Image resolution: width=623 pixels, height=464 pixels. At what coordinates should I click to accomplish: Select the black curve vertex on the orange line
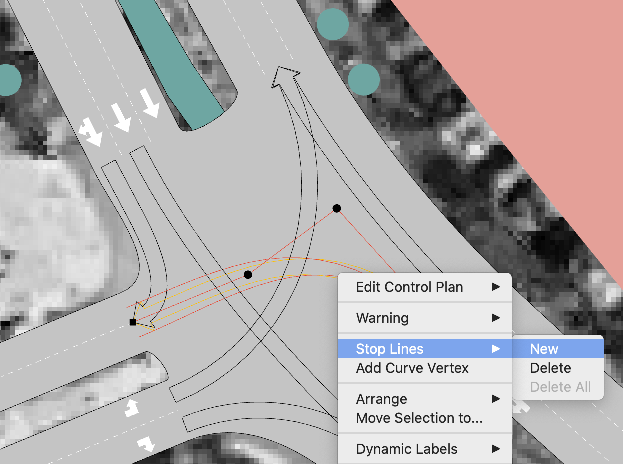coord(248,274)
